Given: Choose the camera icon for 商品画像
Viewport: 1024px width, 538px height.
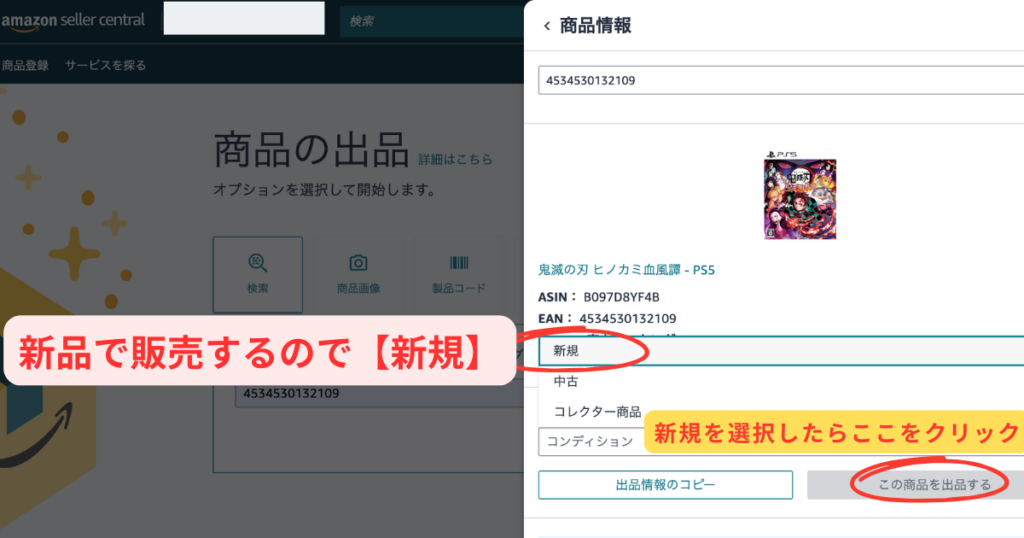Looking at the screenshot, I should click(357, 263).
